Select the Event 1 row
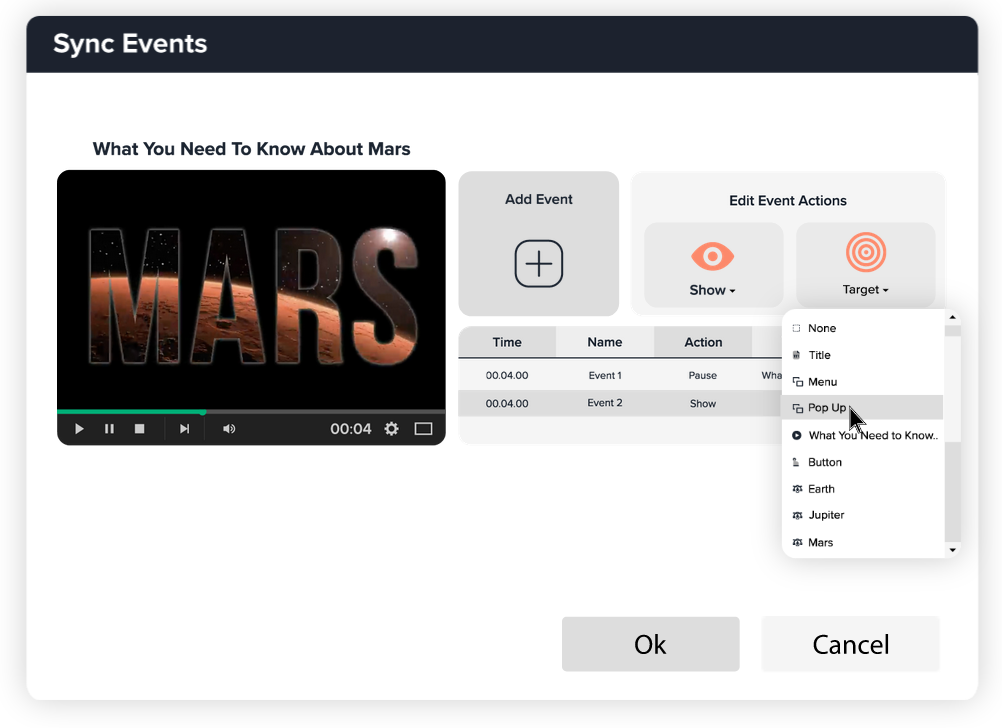The image size is (1002, 728). (605, 376)
